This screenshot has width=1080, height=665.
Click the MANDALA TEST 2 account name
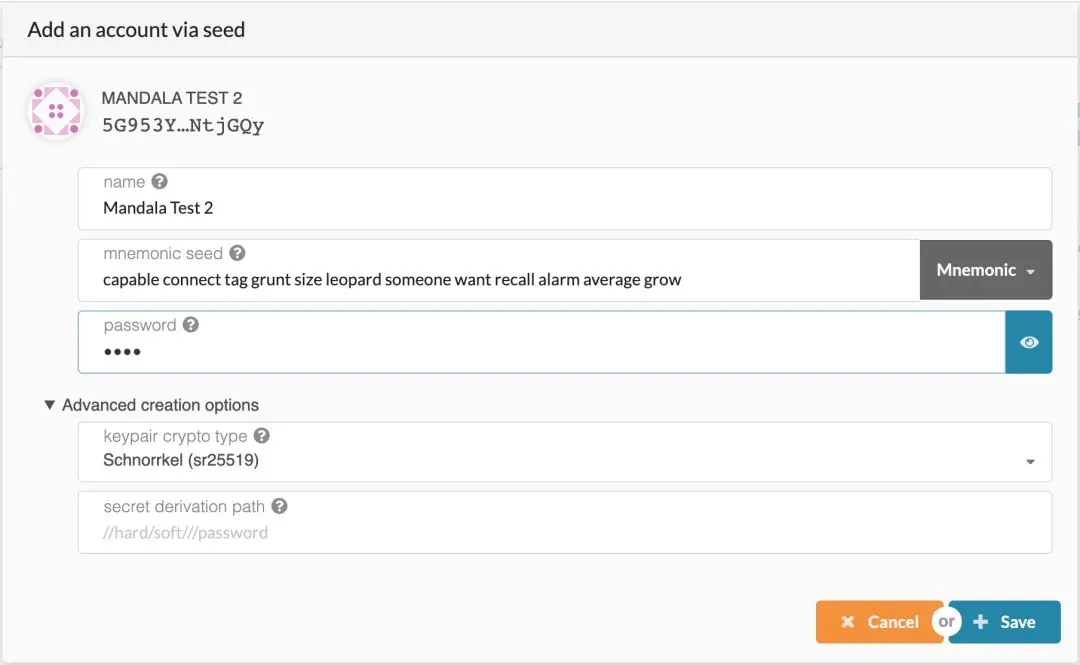click(x=172, y=98)
